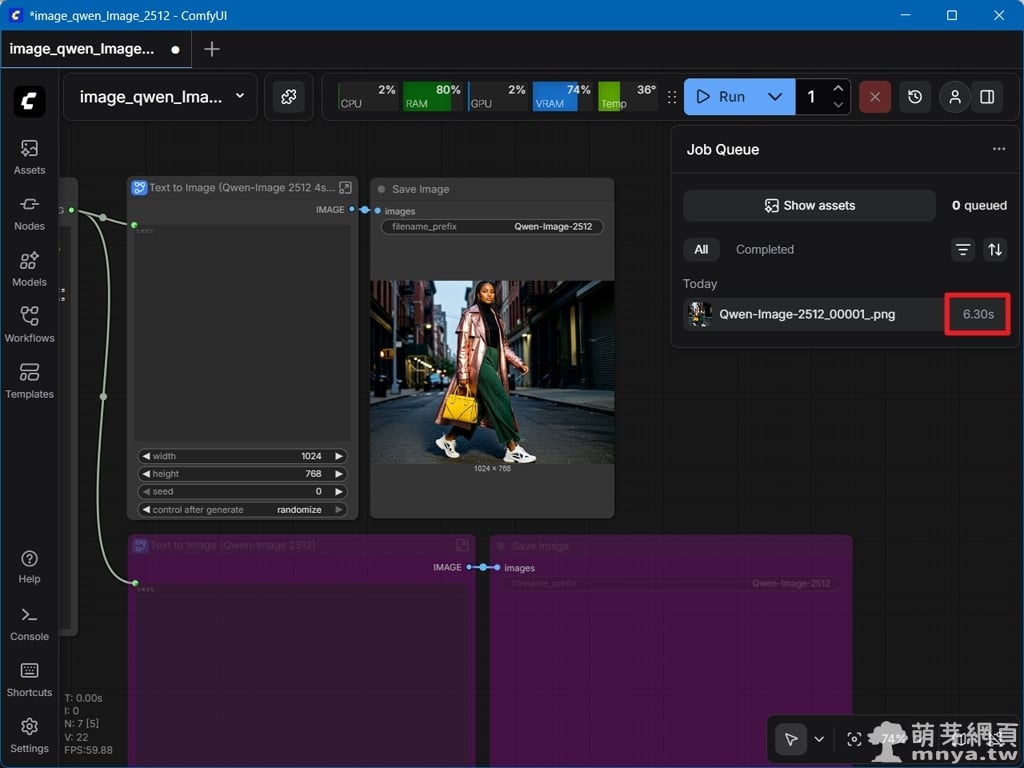The width and height of the screenshot is (1024, 768).
Task: Click the Show assets button
Action: 809,206
